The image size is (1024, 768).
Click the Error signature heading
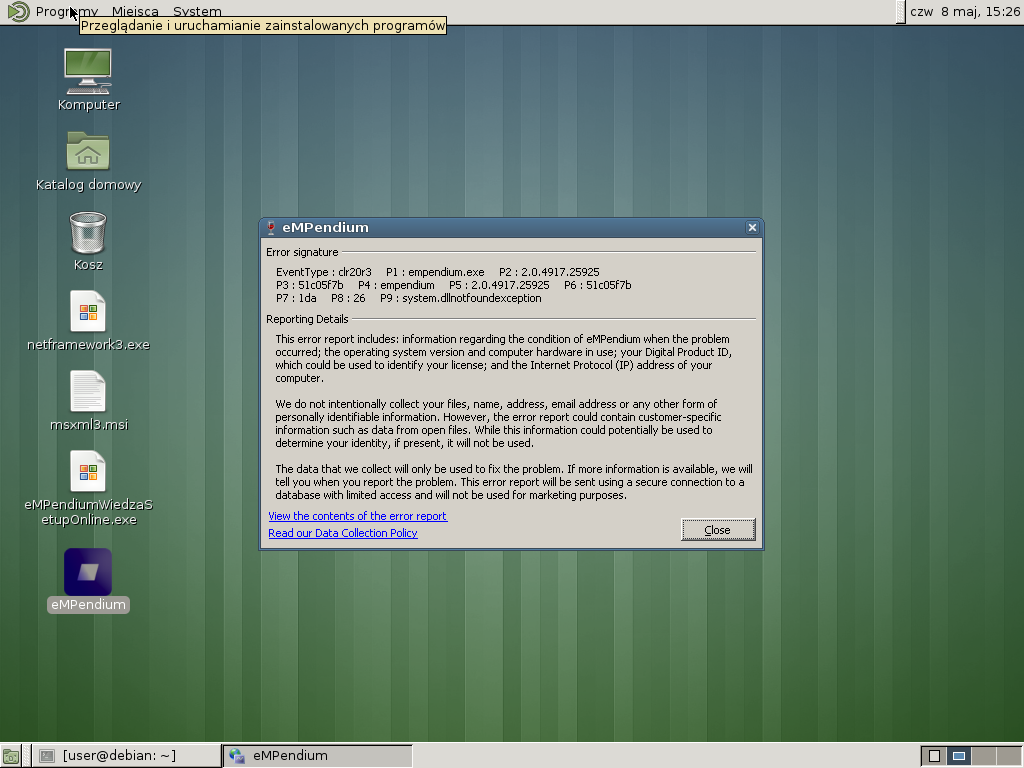click(x=302, y=252)
